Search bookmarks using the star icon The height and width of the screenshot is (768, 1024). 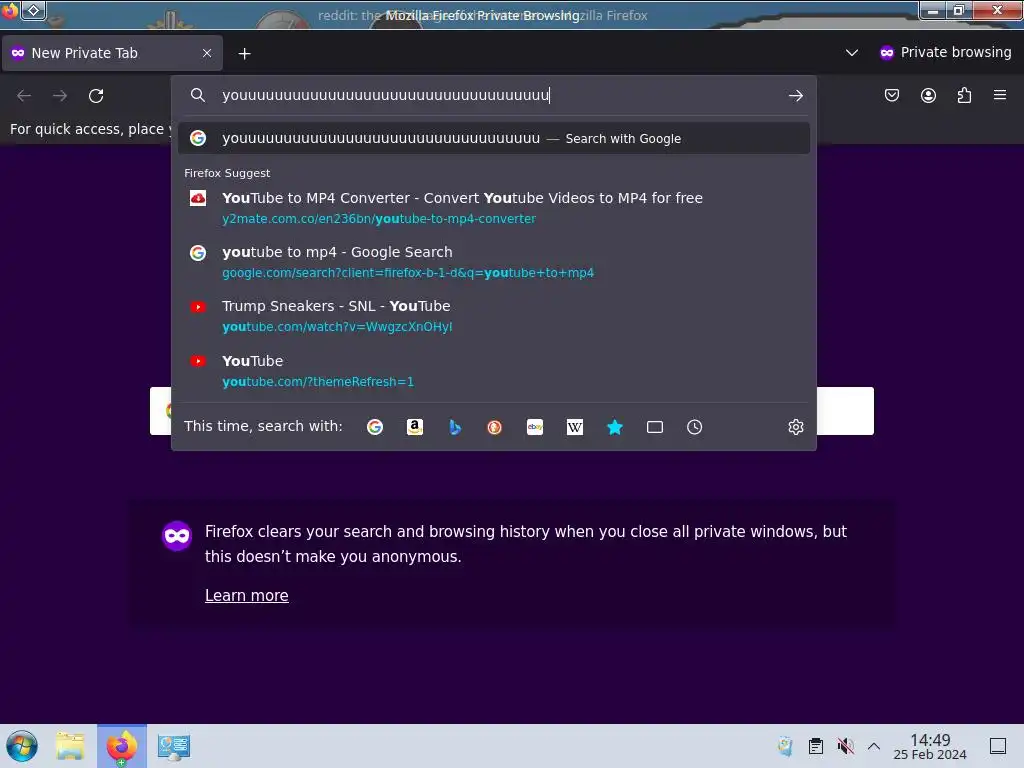pyautogui.click(x=615, y=427)
